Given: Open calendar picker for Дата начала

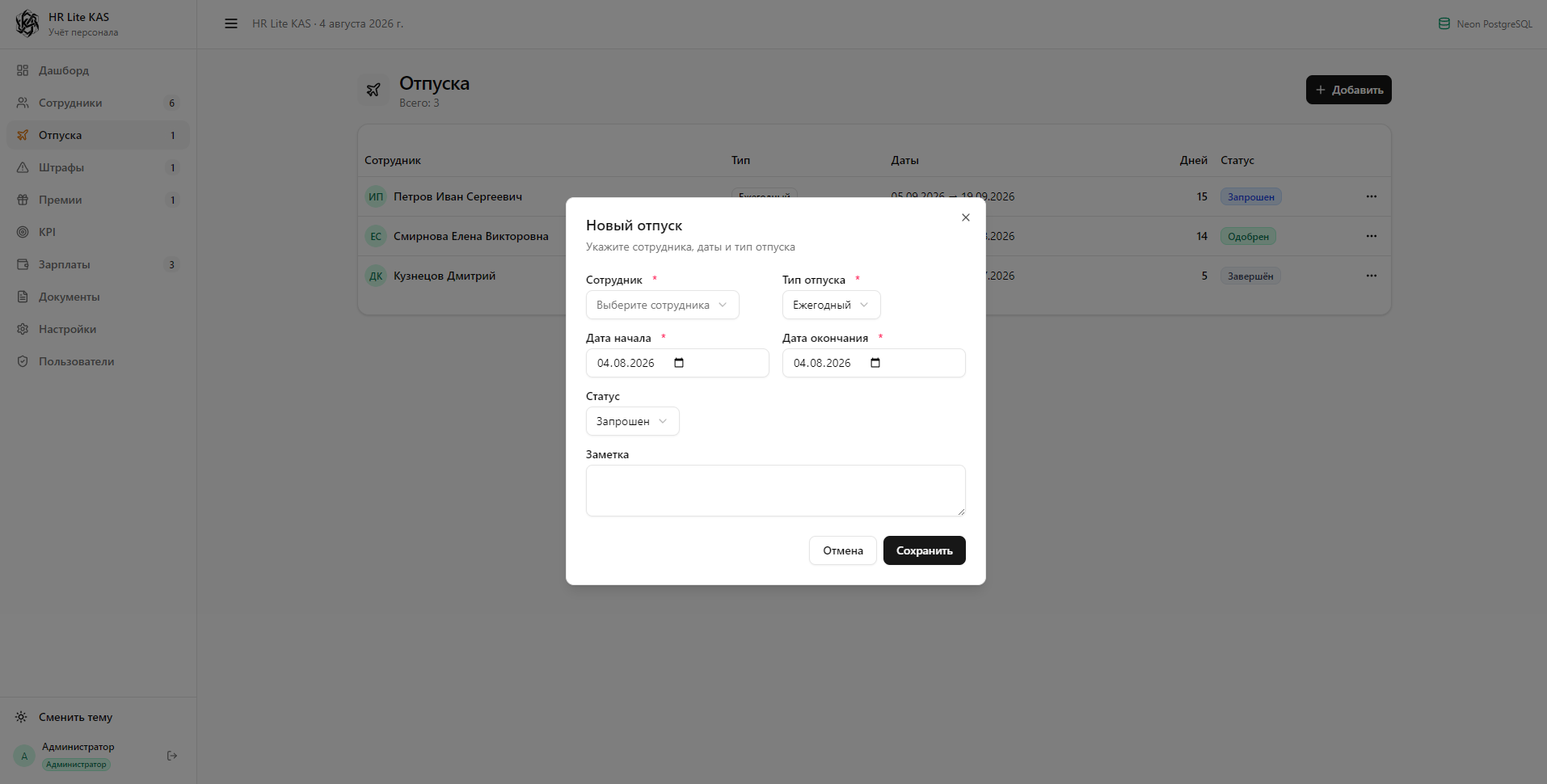Looking at the screenshot, I should point(679,363).
